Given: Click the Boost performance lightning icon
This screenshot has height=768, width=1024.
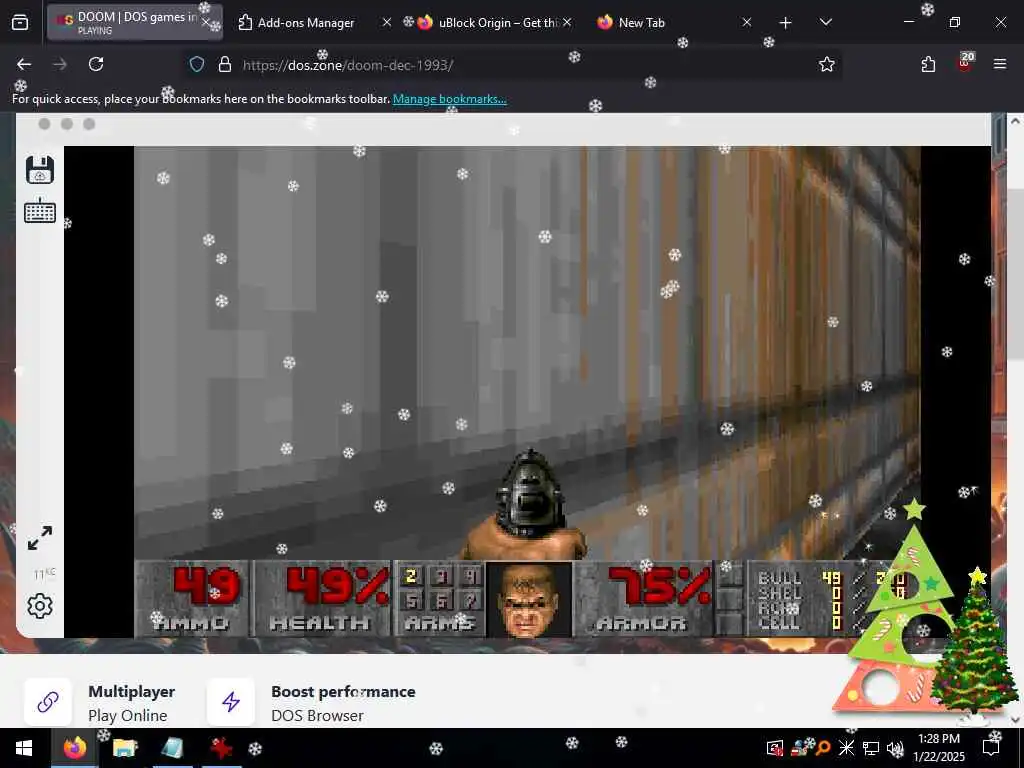Looking at the screenshot, I should tap(231, 702).
